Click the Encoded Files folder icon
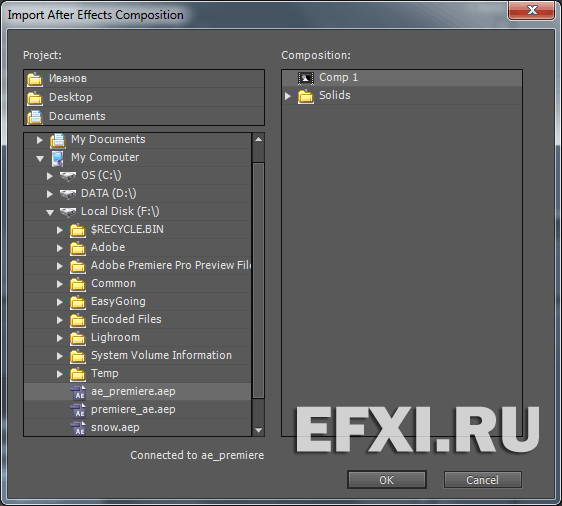The height and width of the screenshot is (506, 562). (77, 320)
